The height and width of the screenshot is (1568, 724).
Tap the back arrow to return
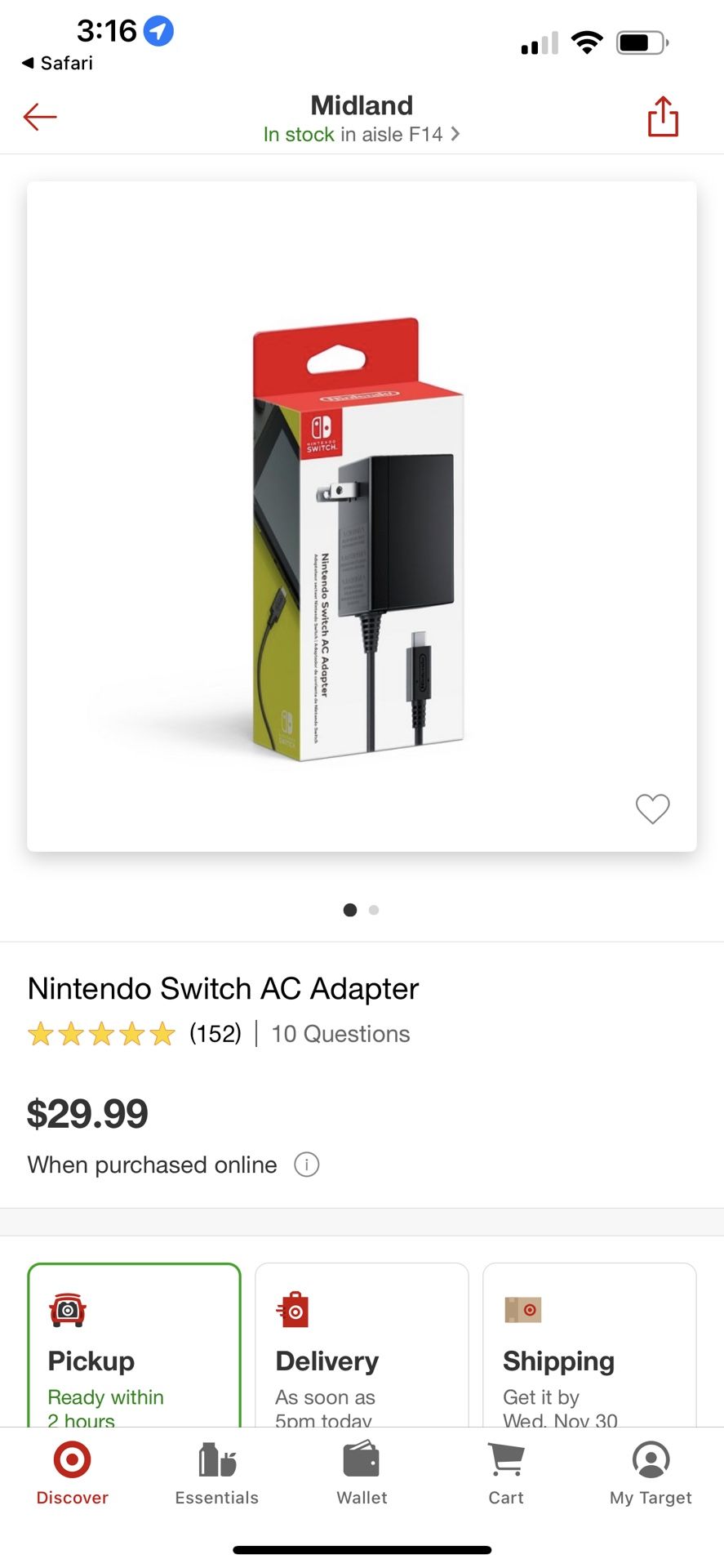tap(39, 116)
